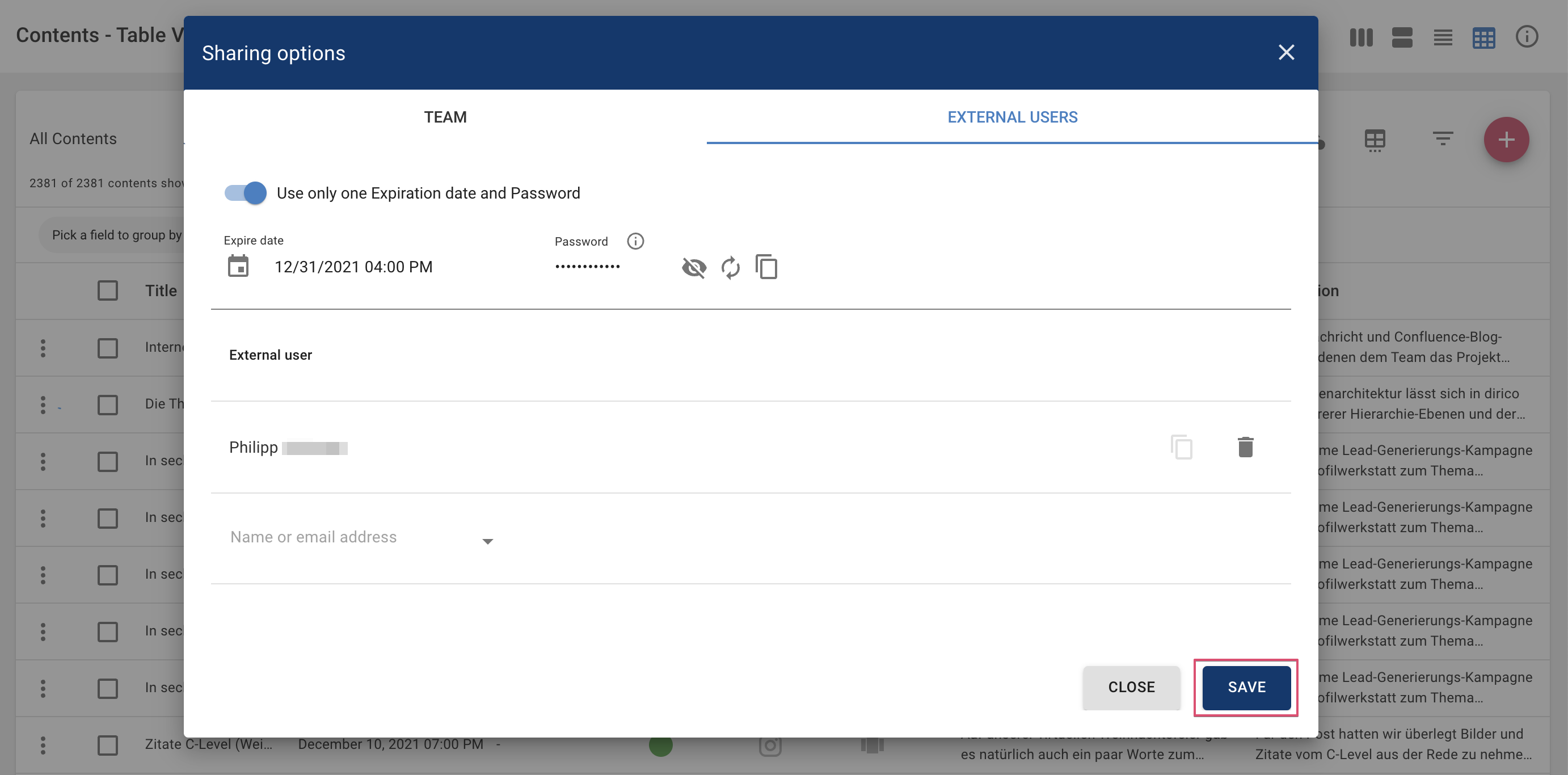The image size is (1568, 775).
Task: Switch to the kanban column view
Action: click(x=1360, y=37)
